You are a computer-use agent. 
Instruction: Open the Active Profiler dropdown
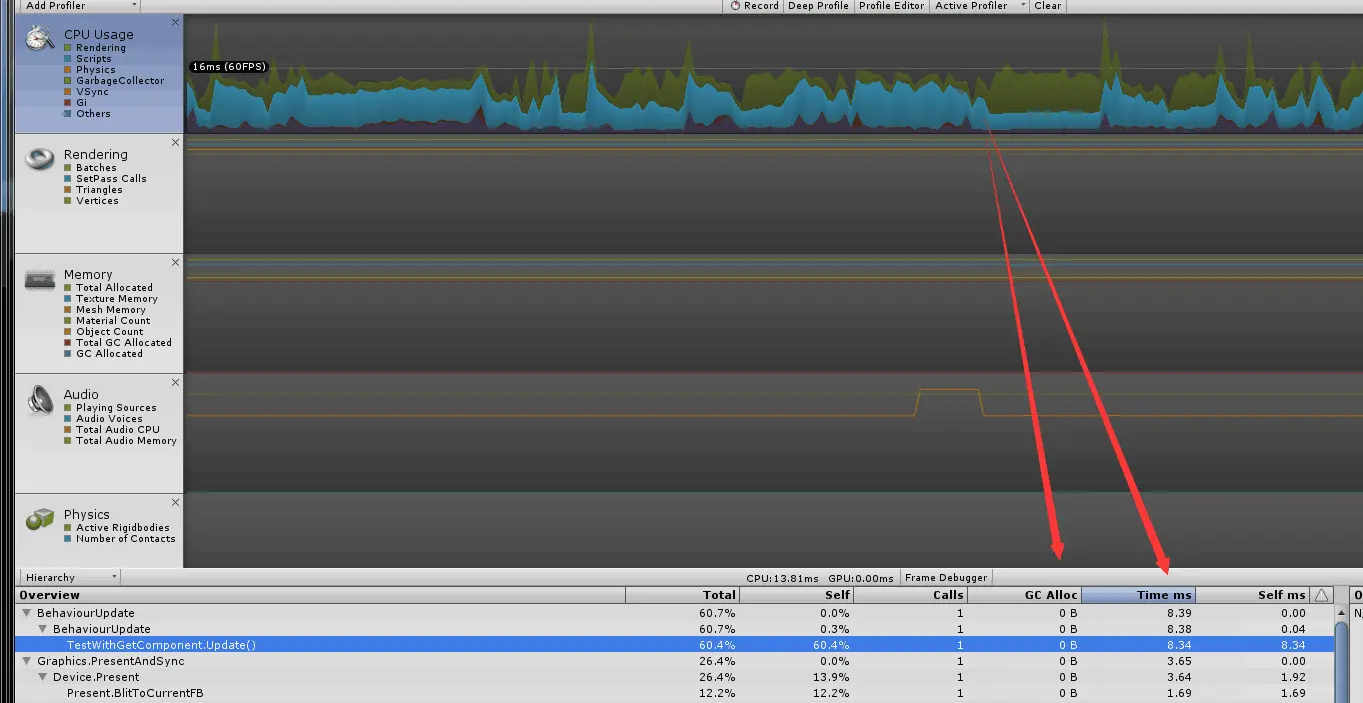point(980,6)
